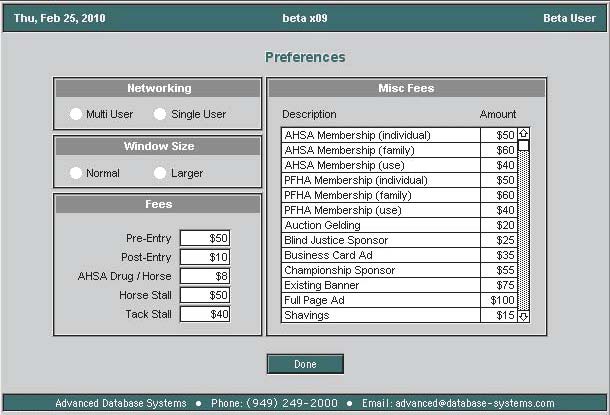Select the Shavings description cell
Viewport: 610px width, 415px height.
381,315
